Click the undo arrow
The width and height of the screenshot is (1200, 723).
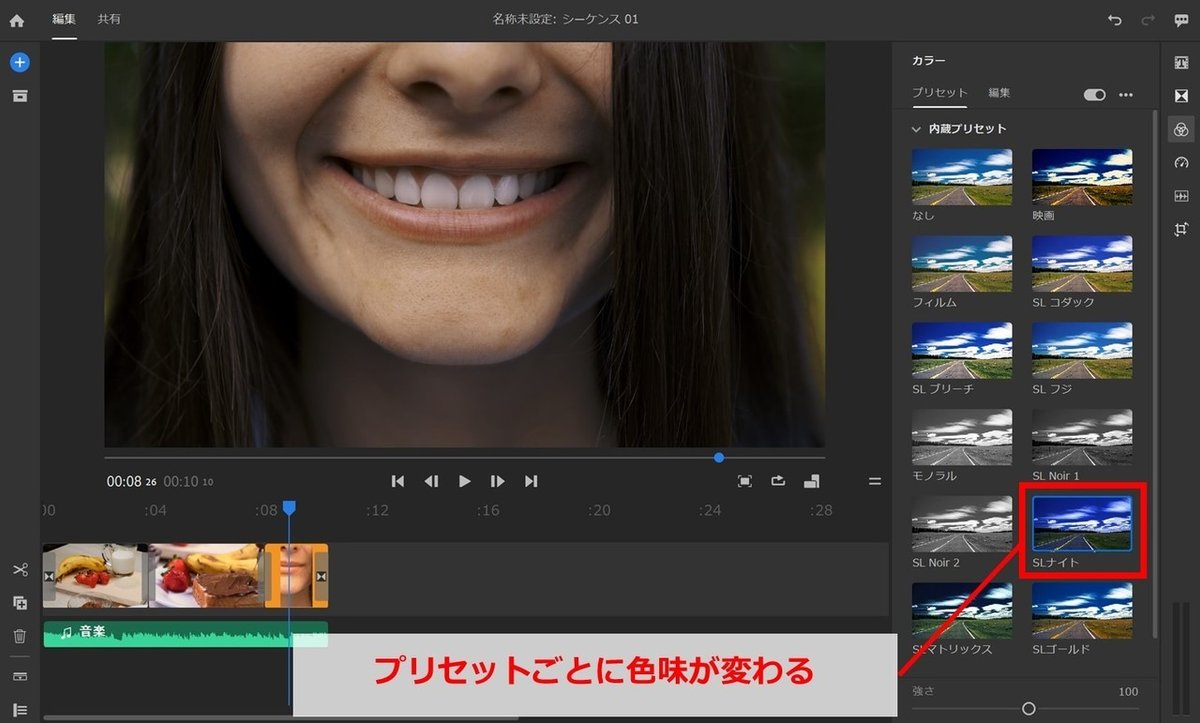[x=1115, y=20]
